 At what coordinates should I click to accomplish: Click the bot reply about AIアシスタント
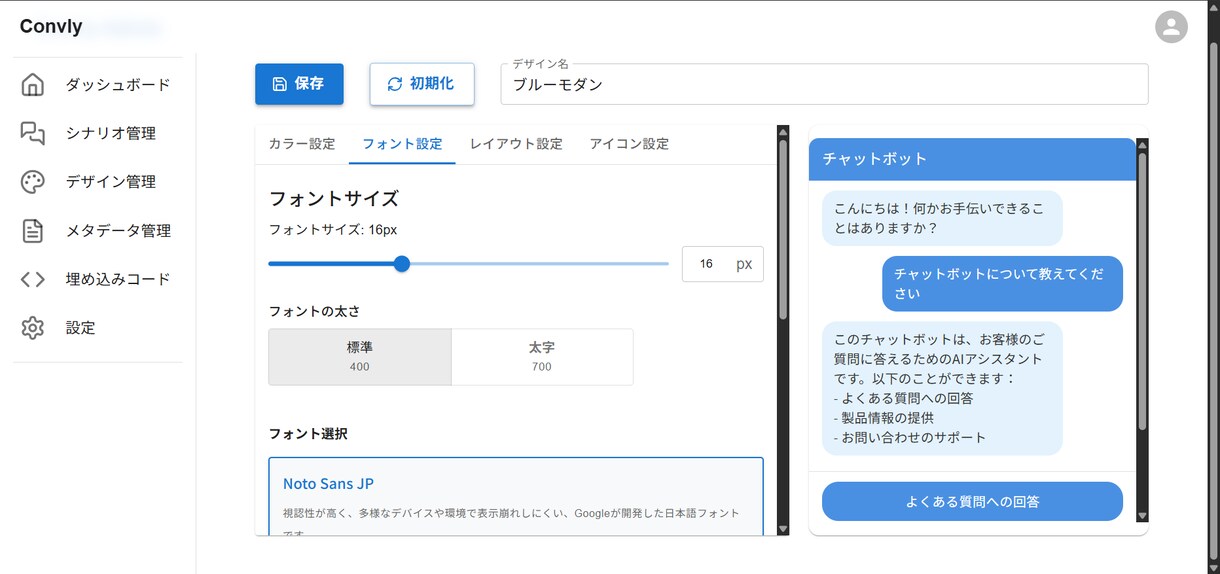click(x=942, y=388)
